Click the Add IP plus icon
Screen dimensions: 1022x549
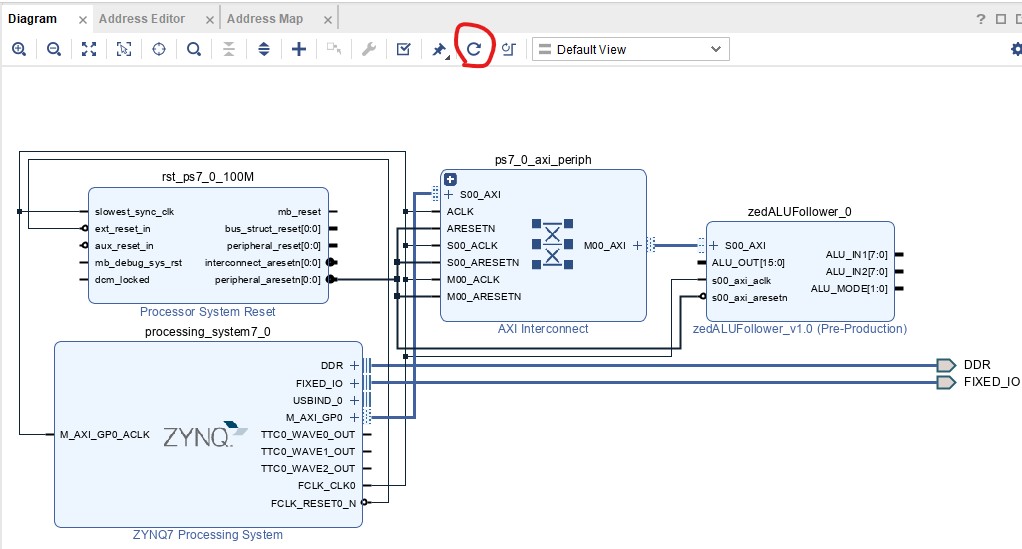click(x=298, y=49)
